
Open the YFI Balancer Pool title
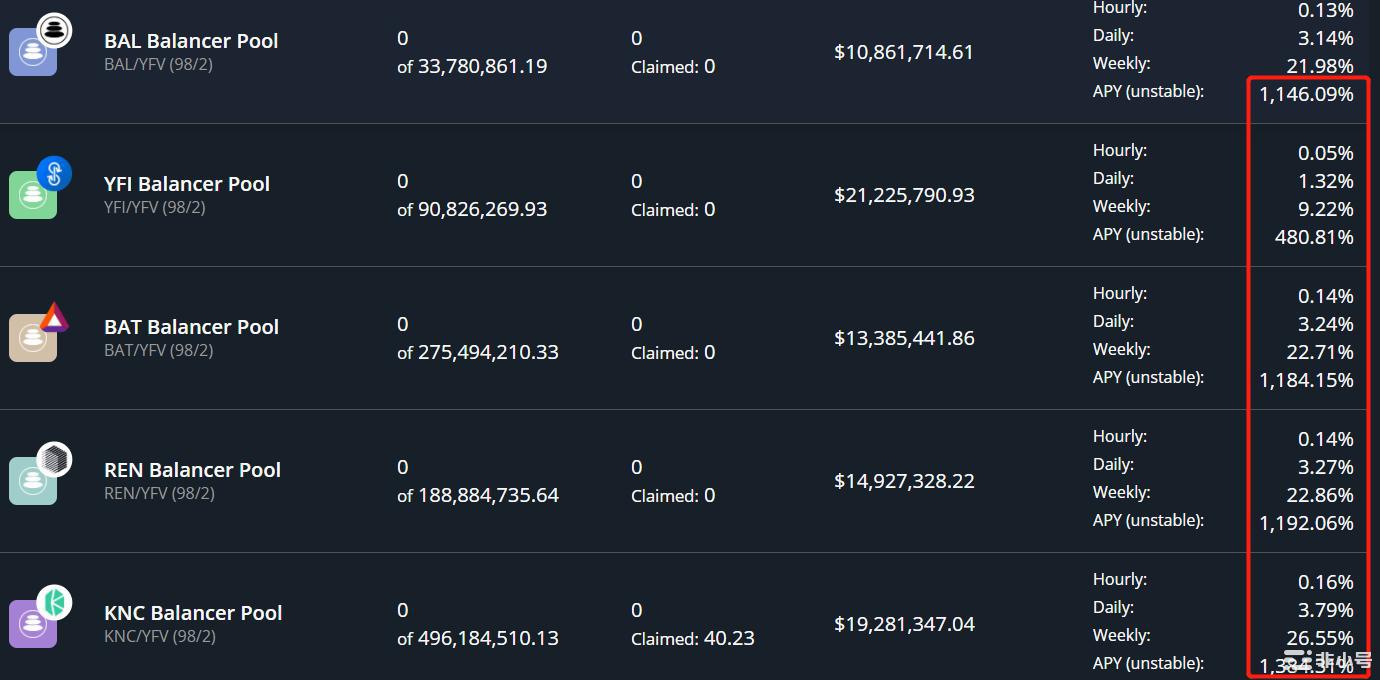coord(187,184)
